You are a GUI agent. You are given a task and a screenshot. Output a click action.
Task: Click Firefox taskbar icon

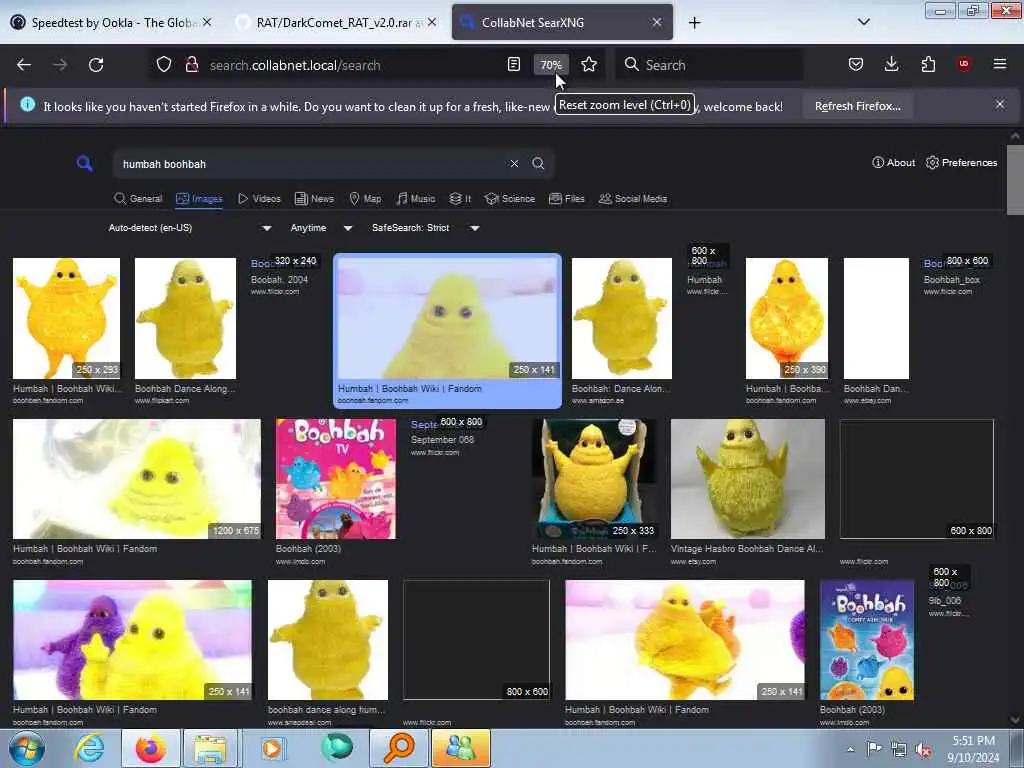tap(151, 748)
